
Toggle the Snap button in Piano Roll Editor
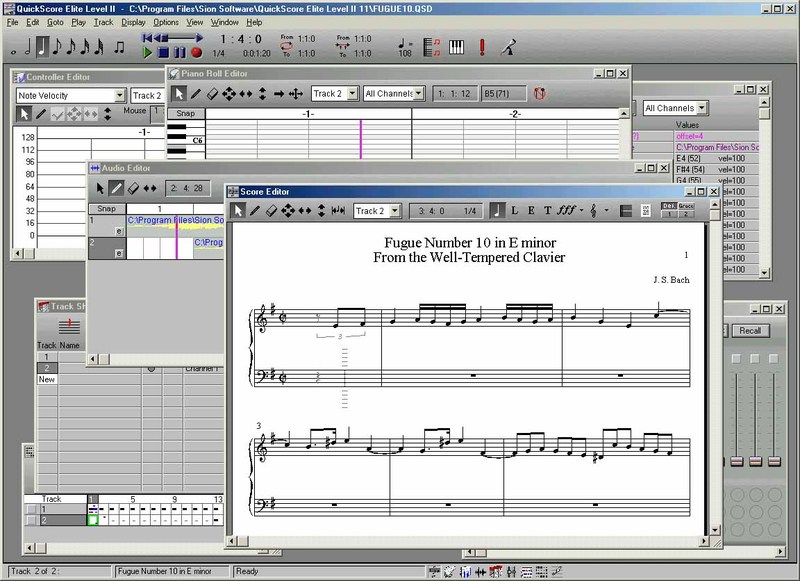pyautogui.click(x=185, y=115)
